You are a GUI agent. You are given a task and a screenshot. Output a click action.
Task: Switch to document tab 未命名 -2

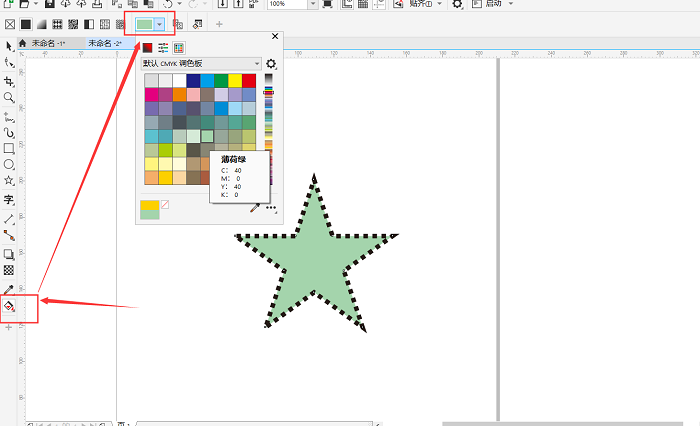(x=104, y=44)
